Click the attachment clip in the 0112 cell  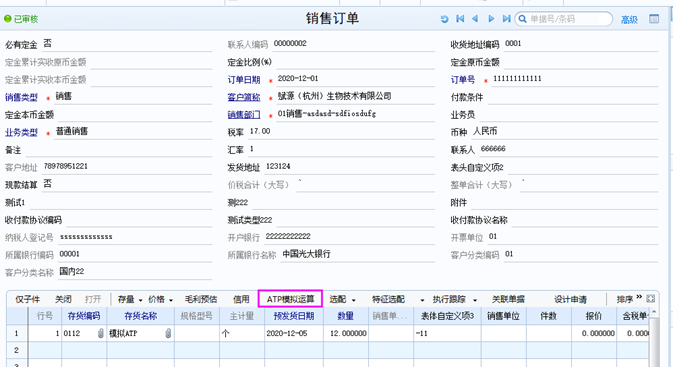point(100,333)
